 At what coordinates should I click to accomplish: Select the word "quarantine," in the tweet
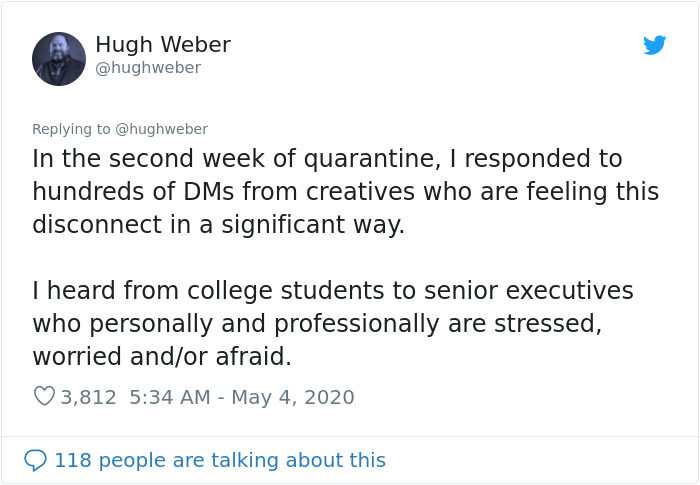tap(373, 159)
